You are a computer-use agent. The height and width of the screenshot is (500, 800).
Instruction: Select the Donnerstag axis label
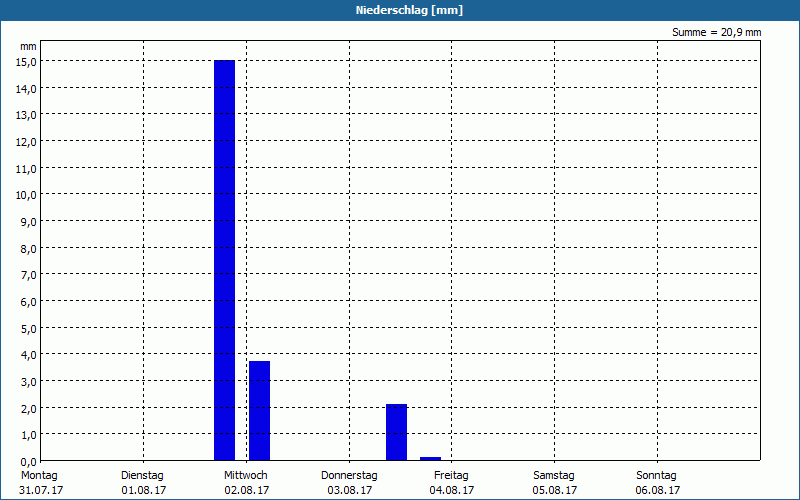(349, 475)
